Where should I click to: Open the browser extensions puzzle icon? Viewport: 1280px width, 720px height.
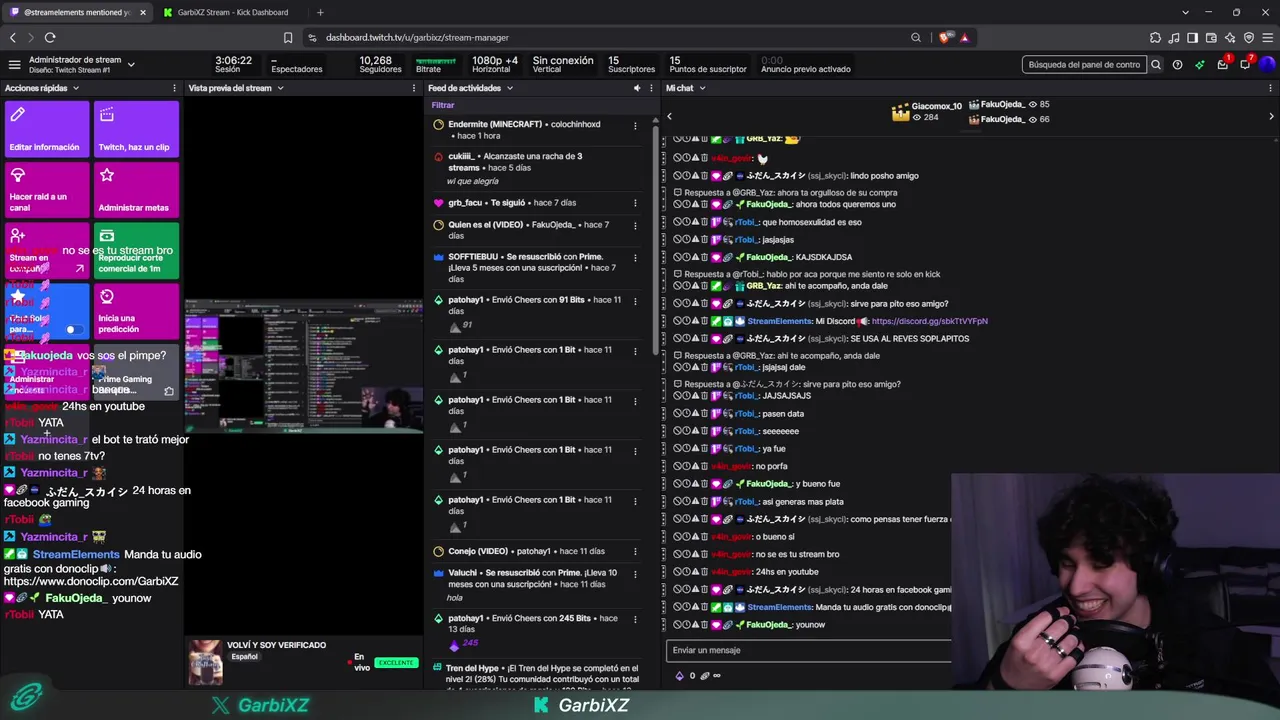coord(1156,38)
